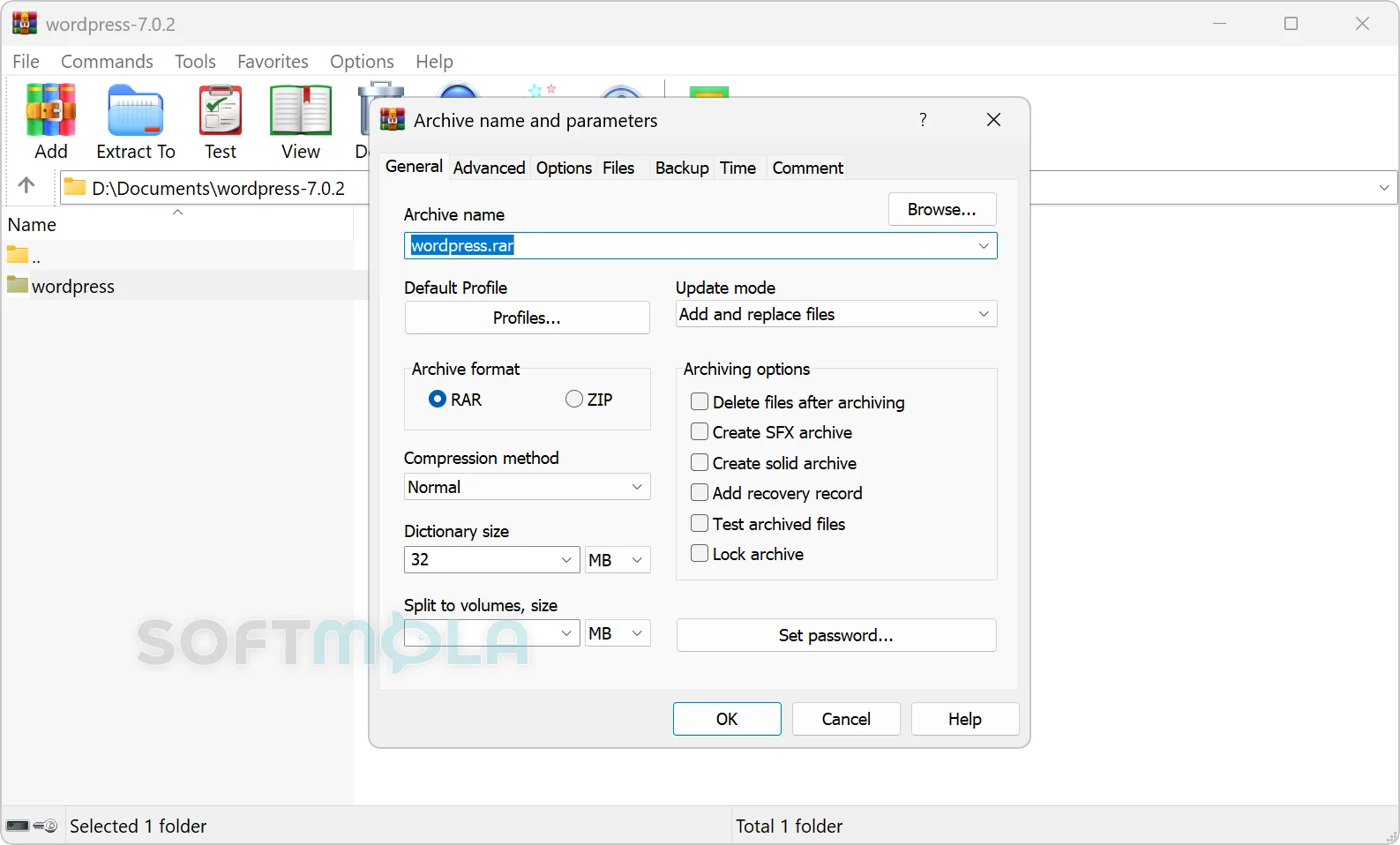The width and height of the screenshot is (1400, 845).
Task: Enable Add recovery record
Action: (700, 493)
